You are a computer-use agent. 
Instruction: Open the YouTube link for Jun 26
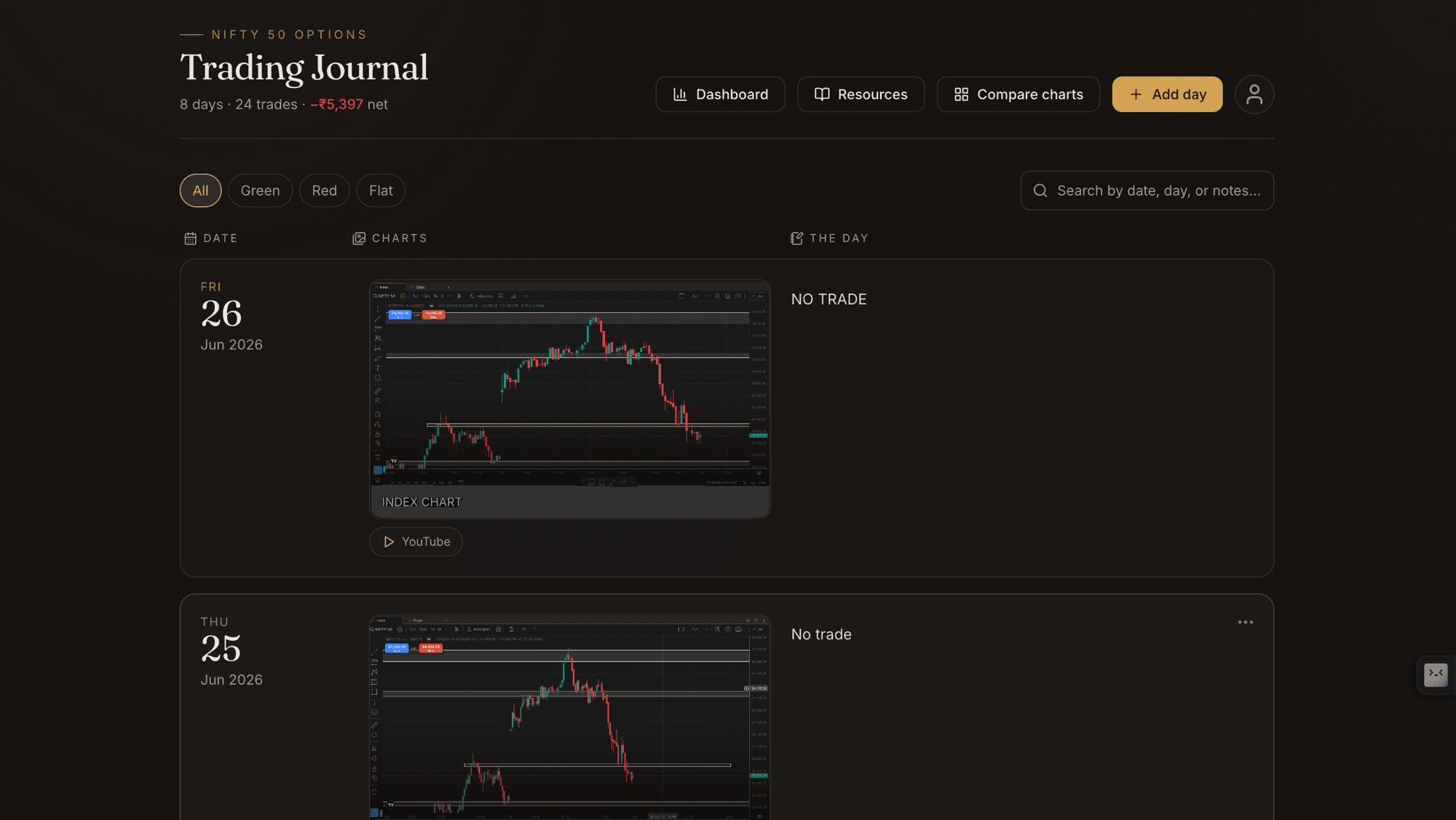tap(416, 542)
